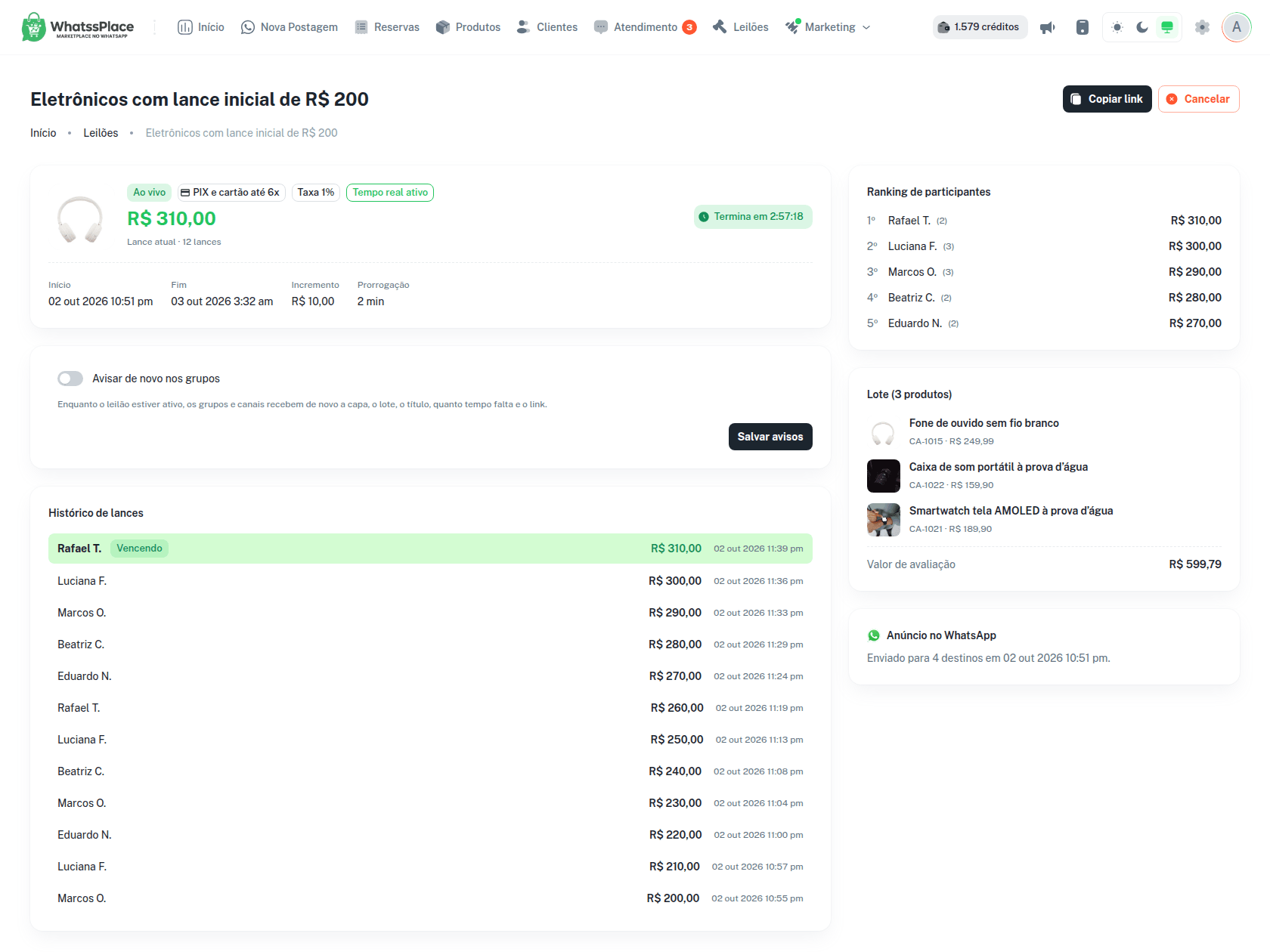Click the 'Tempo real ativo' badge
Screen dimensions: 1270x952
pyautogui.click(x=390, y=193)
